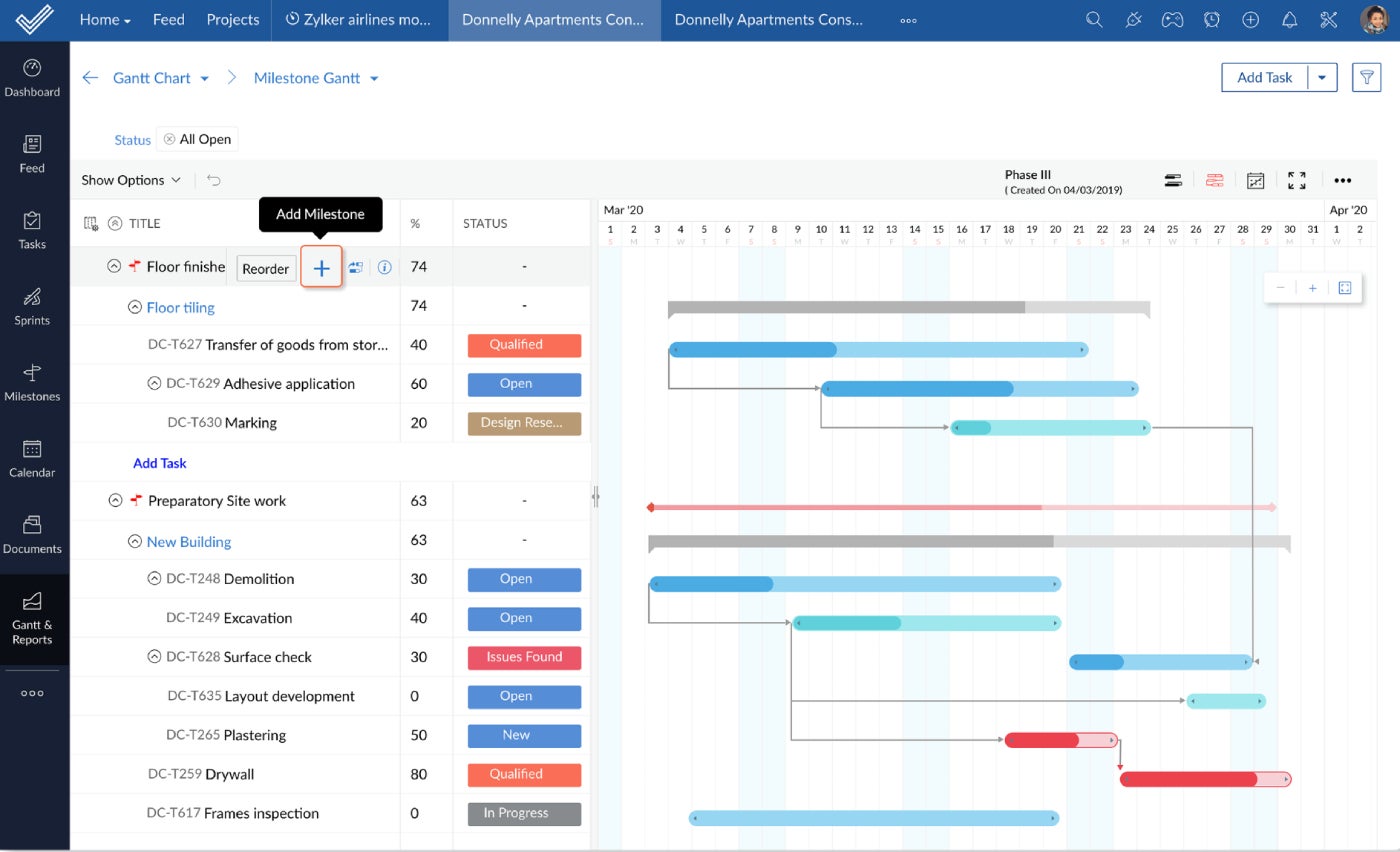This screenshot has height=852, width=1400.
Task: Open the Add Task dropdown arrow
Action: coord(1322,78)
